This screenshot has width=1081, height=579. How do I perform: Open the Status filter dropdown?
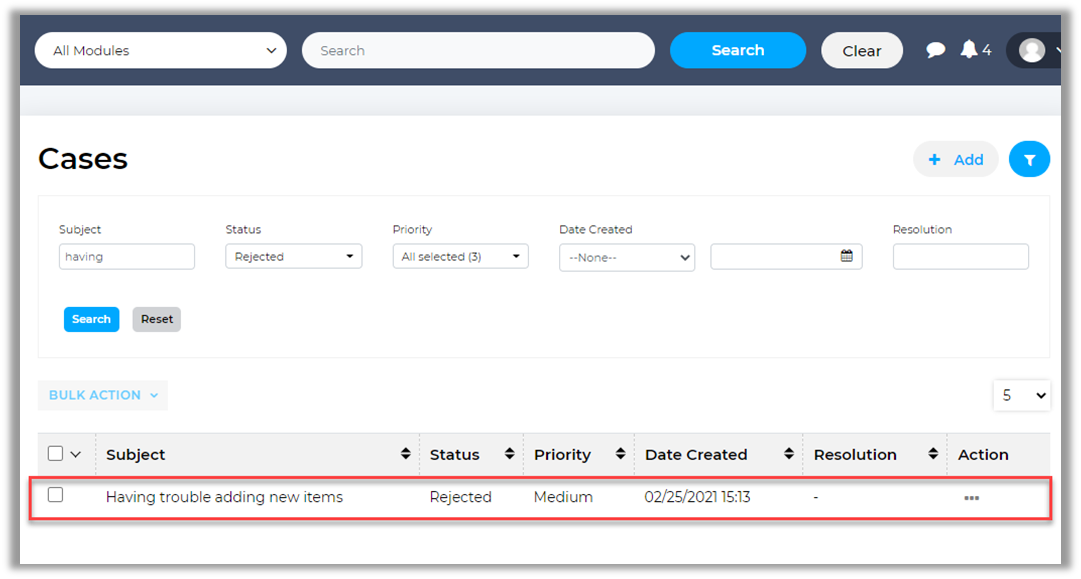293,257
